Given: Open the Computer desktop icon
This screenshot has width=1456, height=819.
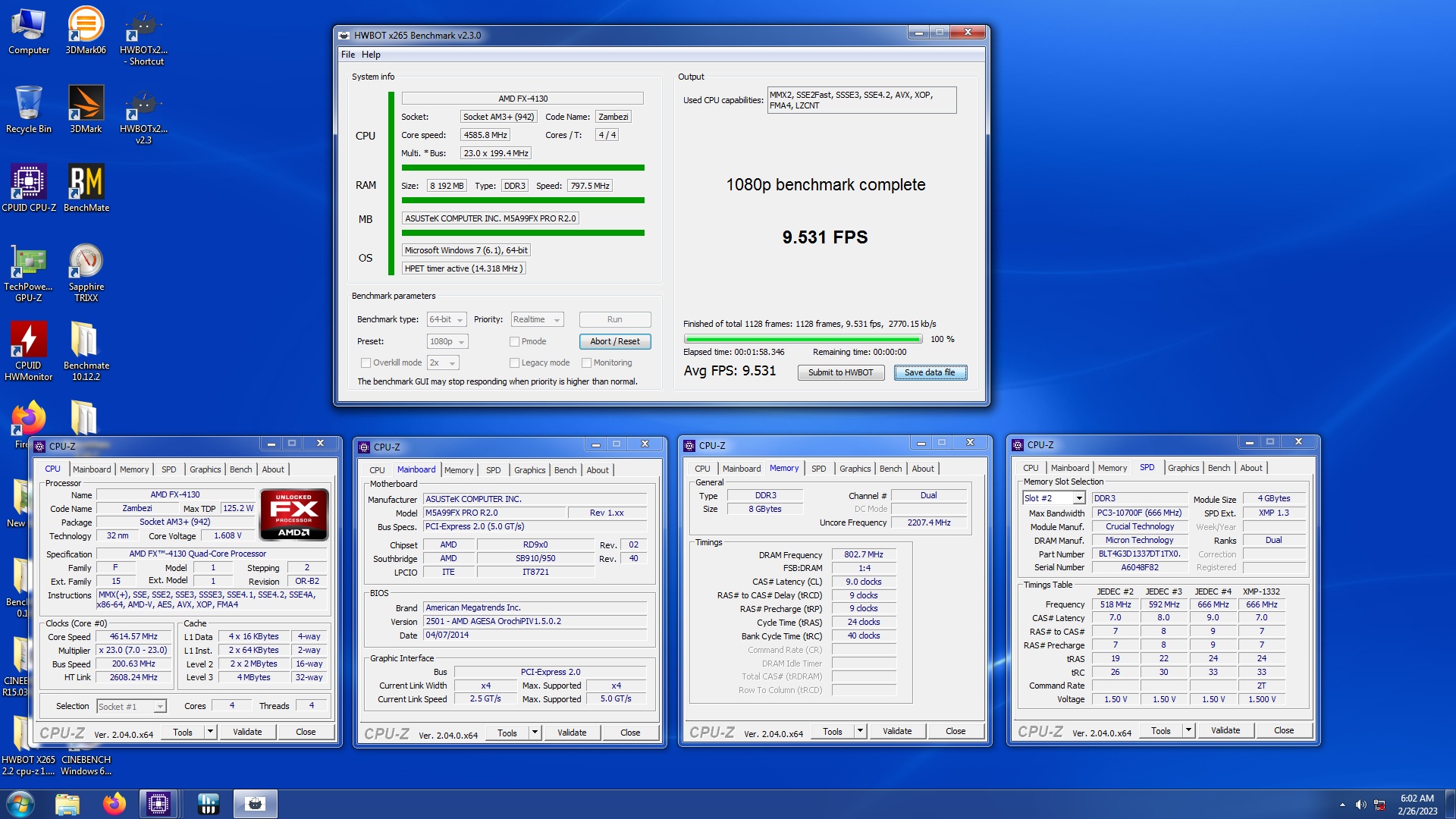Looking at the screenshot, I should click(x=29, y=31).
